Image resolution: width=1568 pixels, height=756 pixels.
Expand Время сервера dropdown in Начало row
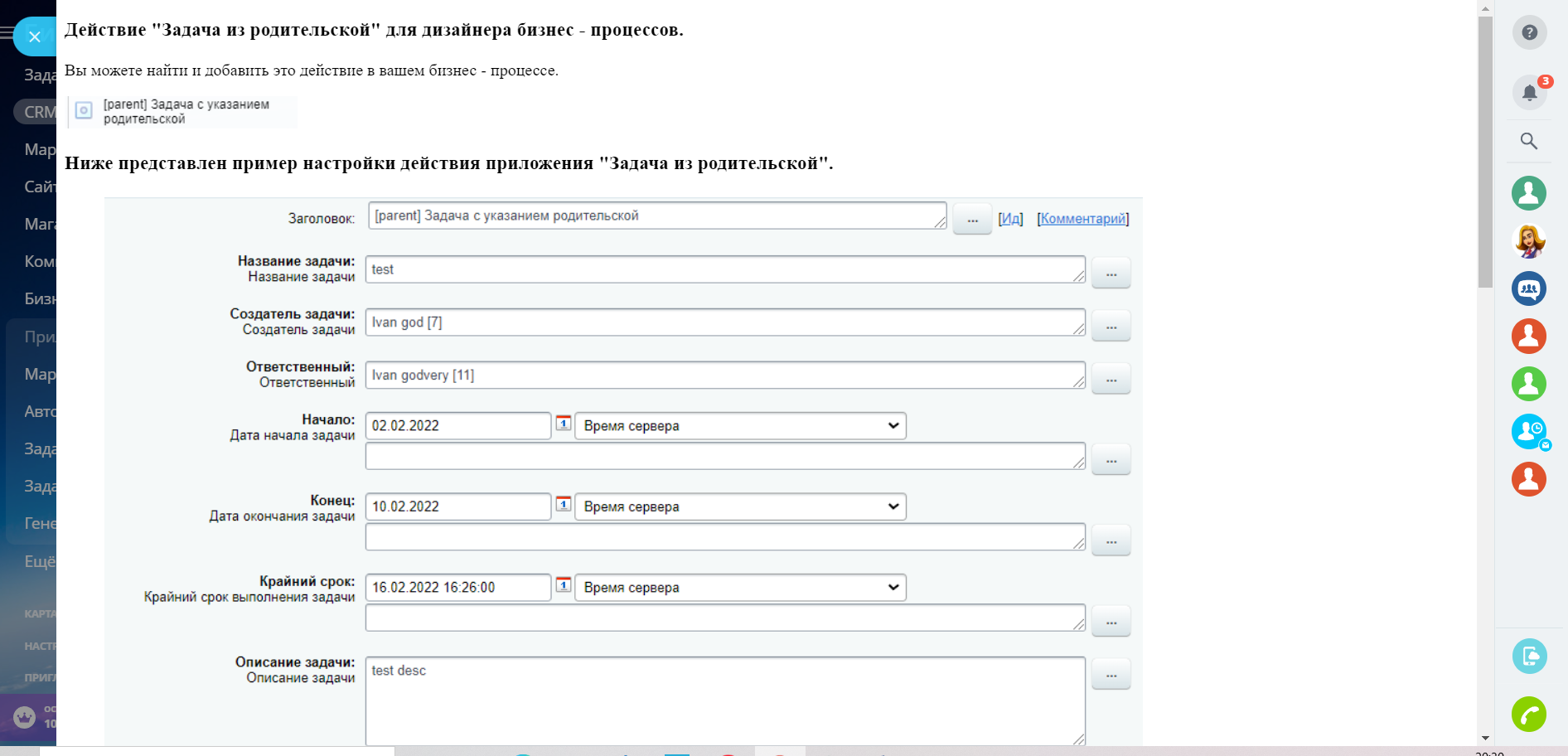740,426
